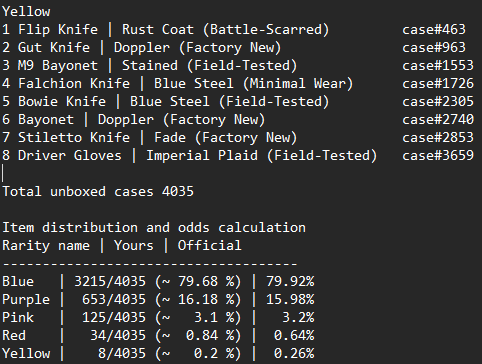Click the 'Red' rarity label
The height and width of the screenshot is (364, 482).
tap(14, 336)
